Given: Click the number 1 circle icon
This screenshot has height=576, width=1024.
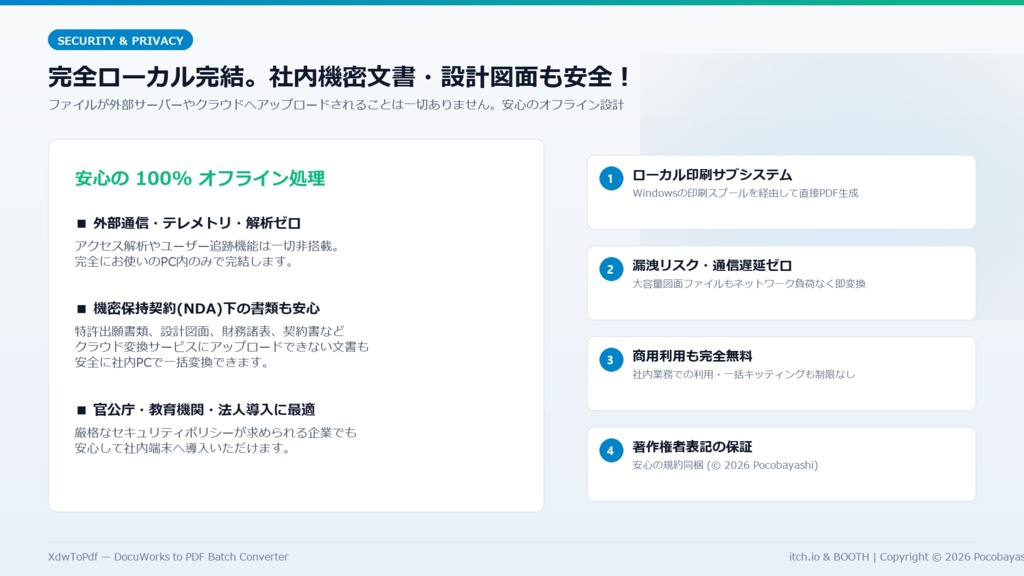Looking at the screenshot, I should (x=611, y=178).
